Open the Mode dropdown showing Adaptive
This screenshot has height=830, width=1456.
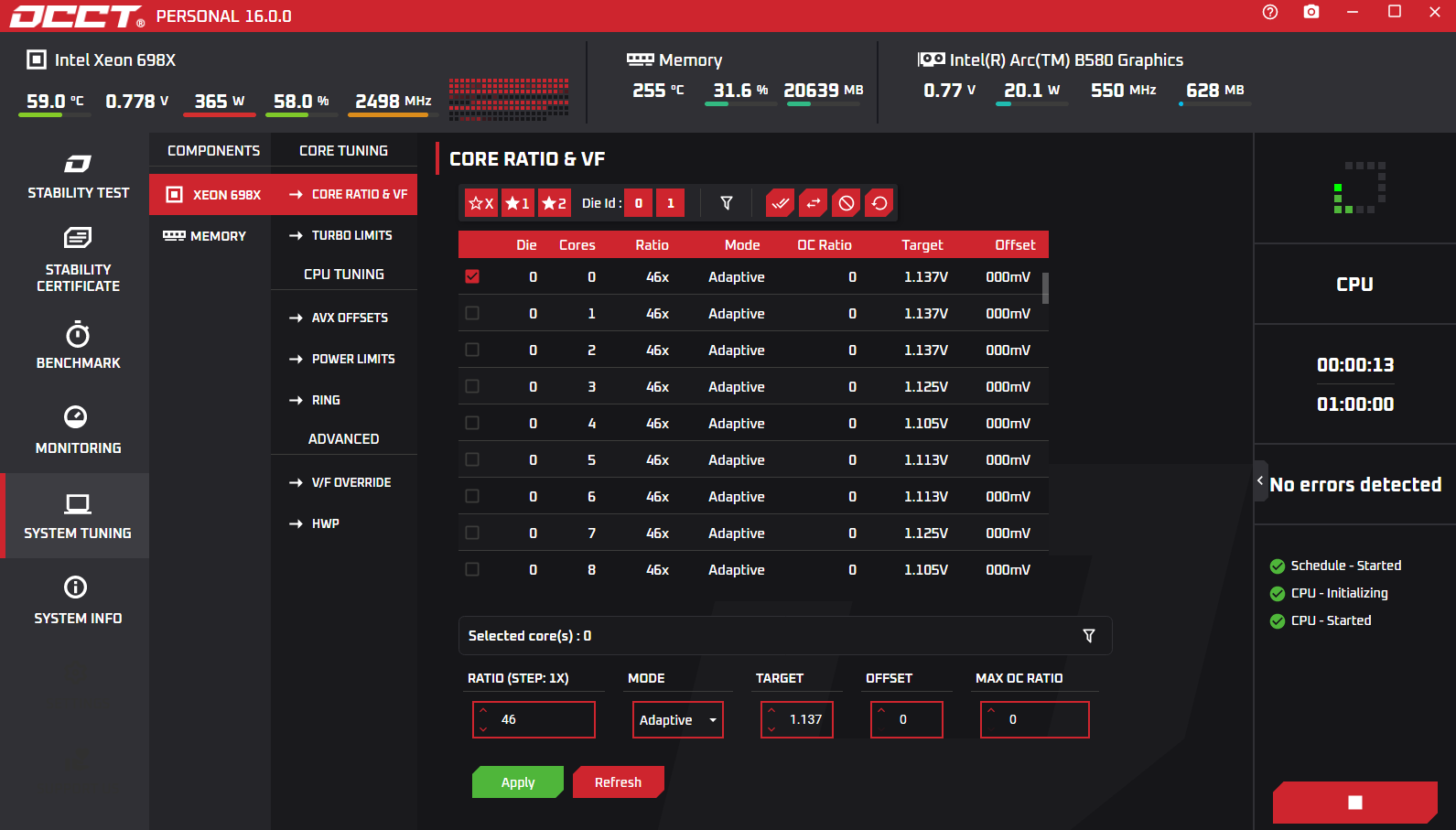tap(677, 720)
